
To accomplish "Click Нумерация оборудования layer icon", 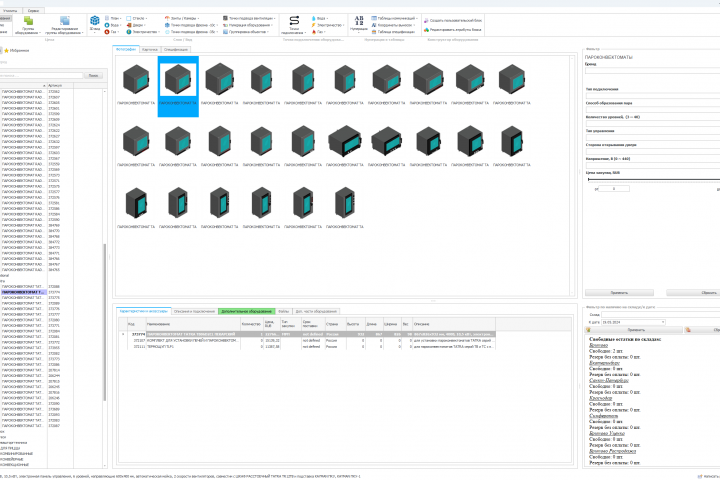I will [x=225, y=25].
